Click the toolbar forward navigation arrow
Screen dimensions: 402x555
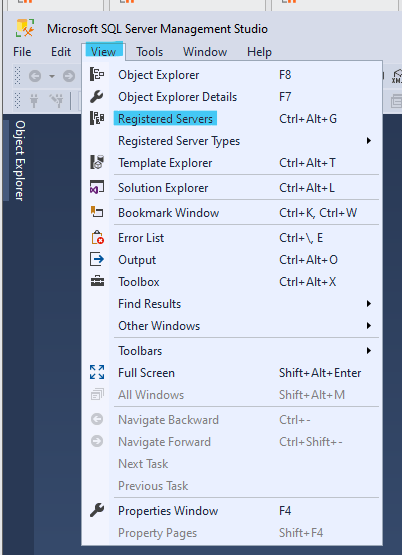[69, 76]
